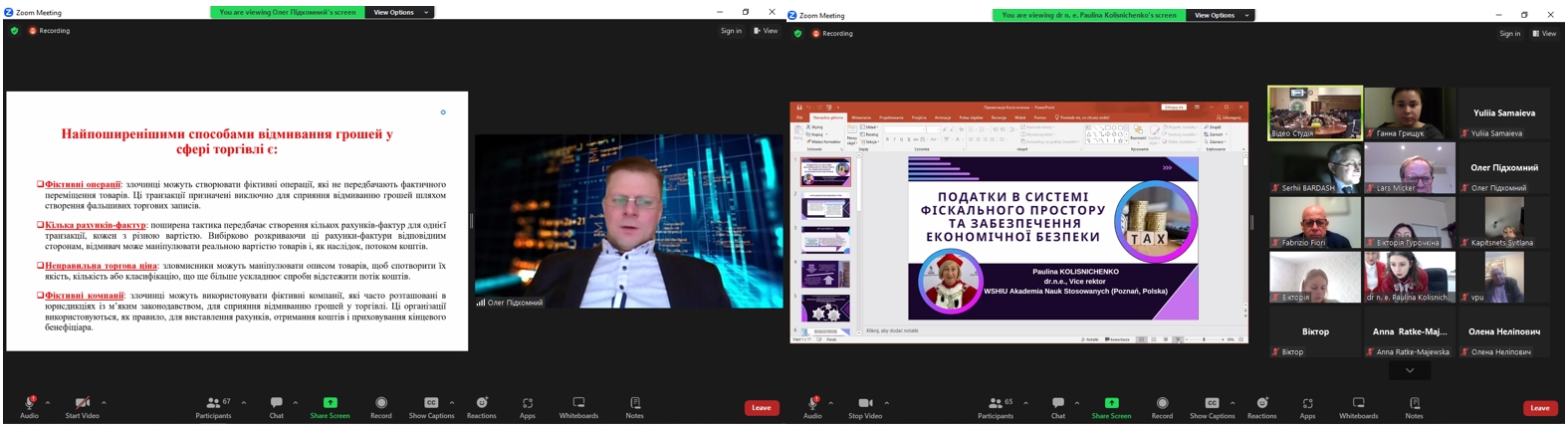Screen dimensions: 1568x428
Task: Click the Leave button in left Zoom window
Action: [762, 408]
